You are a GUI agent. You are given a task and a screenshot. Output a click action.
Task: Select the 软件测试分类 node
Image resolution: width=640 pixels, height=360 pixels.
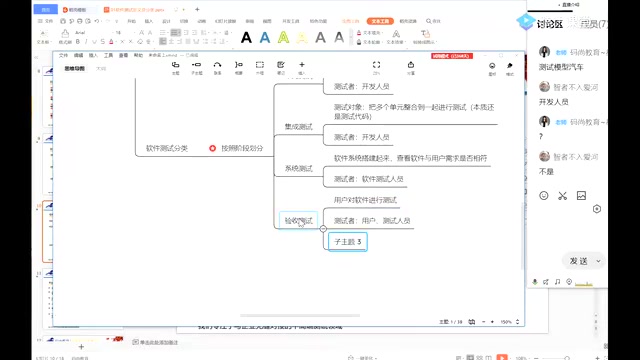167,148
